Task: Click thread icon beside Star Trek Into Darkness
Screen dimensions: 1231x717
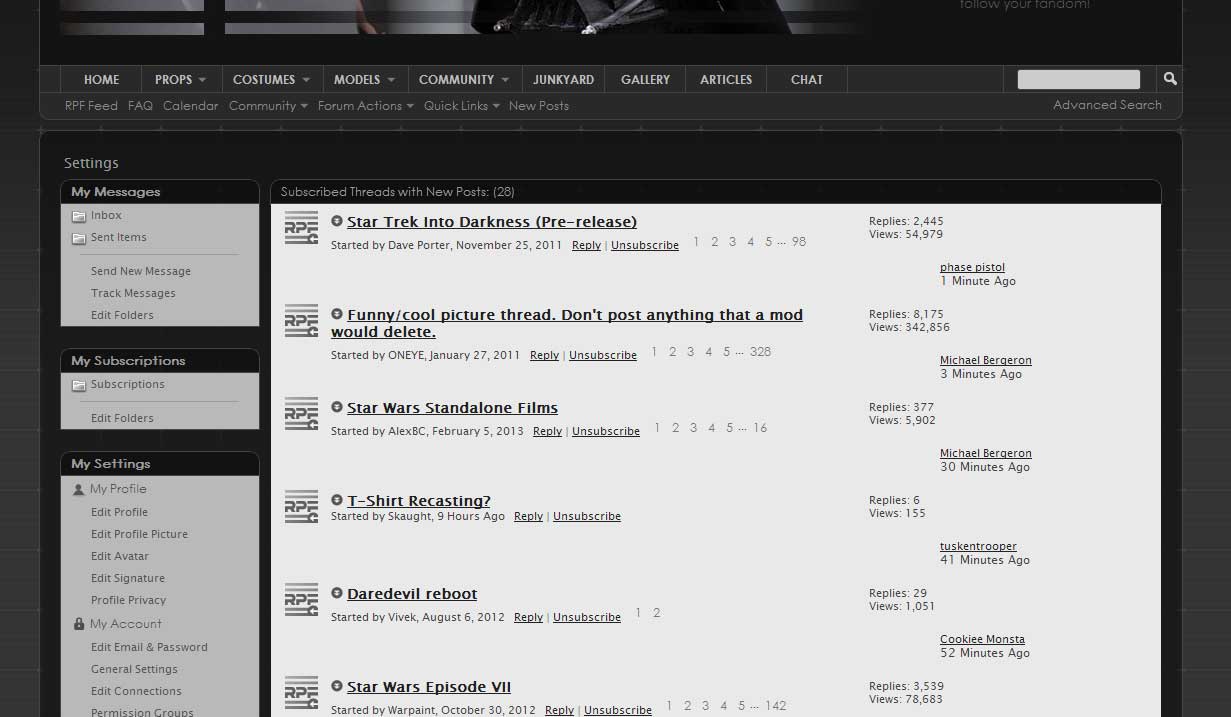Action: [x=302, y=228]
